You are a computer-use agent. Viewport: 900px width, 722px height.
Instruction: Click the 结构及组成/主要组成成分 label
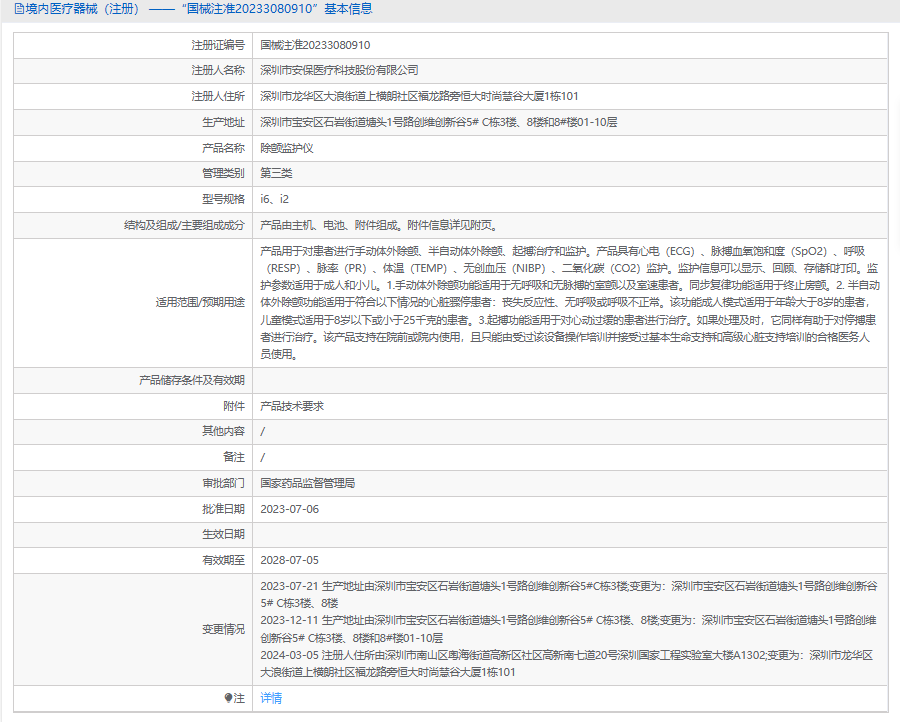[x=184, y=225]
